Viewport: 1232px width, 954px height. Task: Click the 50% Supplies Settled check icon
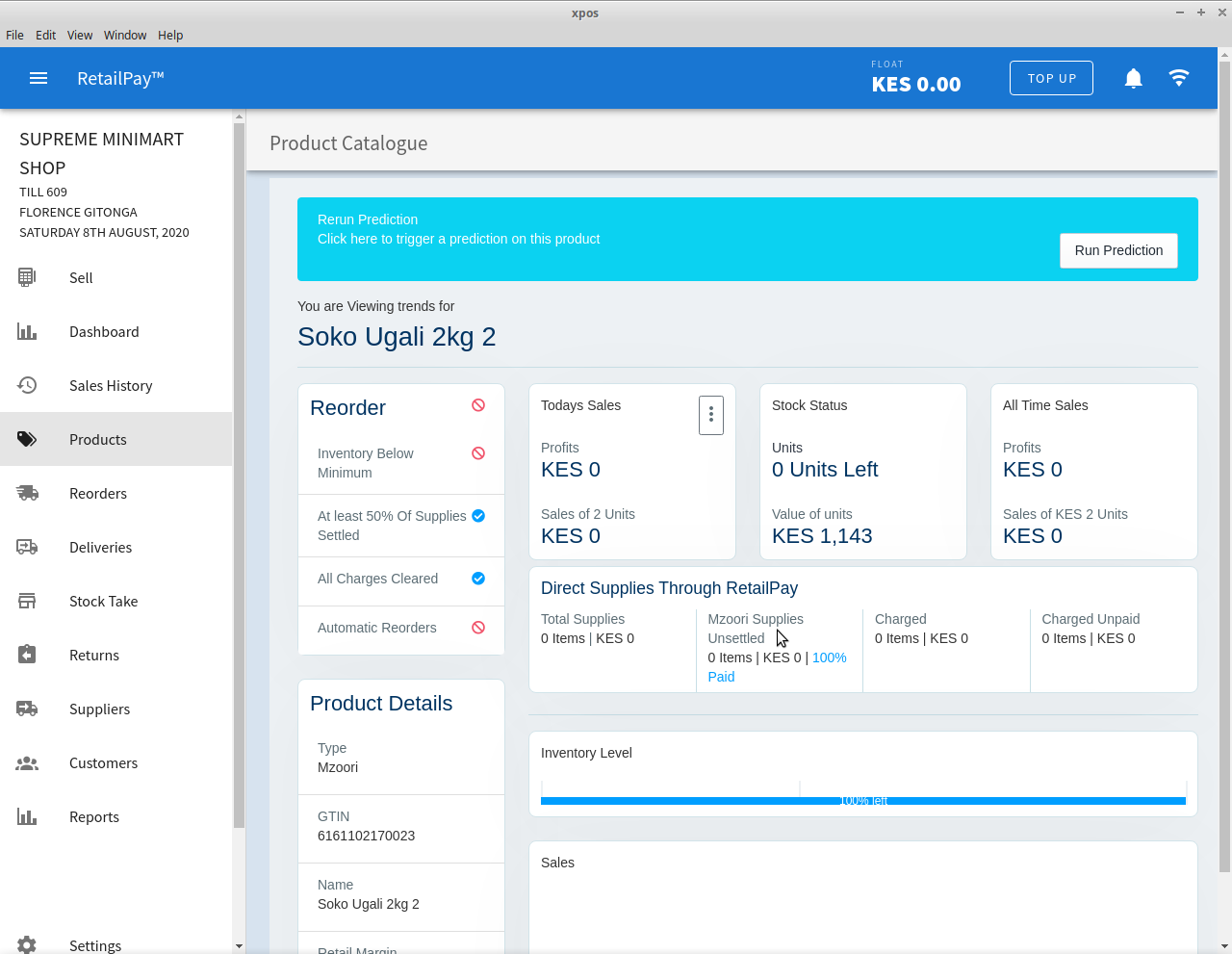click(x=478, y=516)
